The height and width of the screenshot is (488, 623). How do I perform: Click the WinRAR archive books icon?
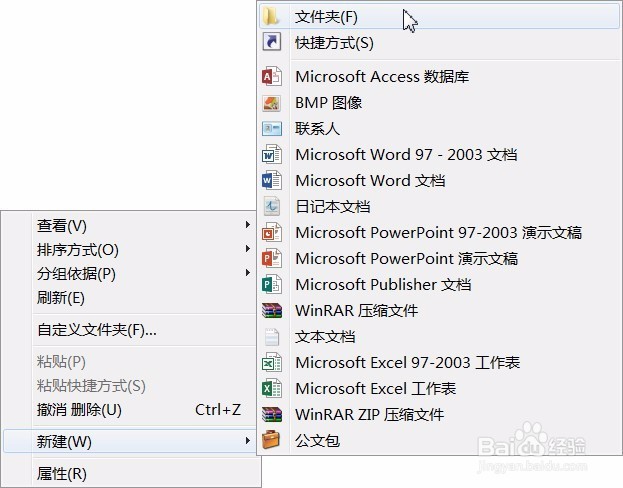[272, 310]
